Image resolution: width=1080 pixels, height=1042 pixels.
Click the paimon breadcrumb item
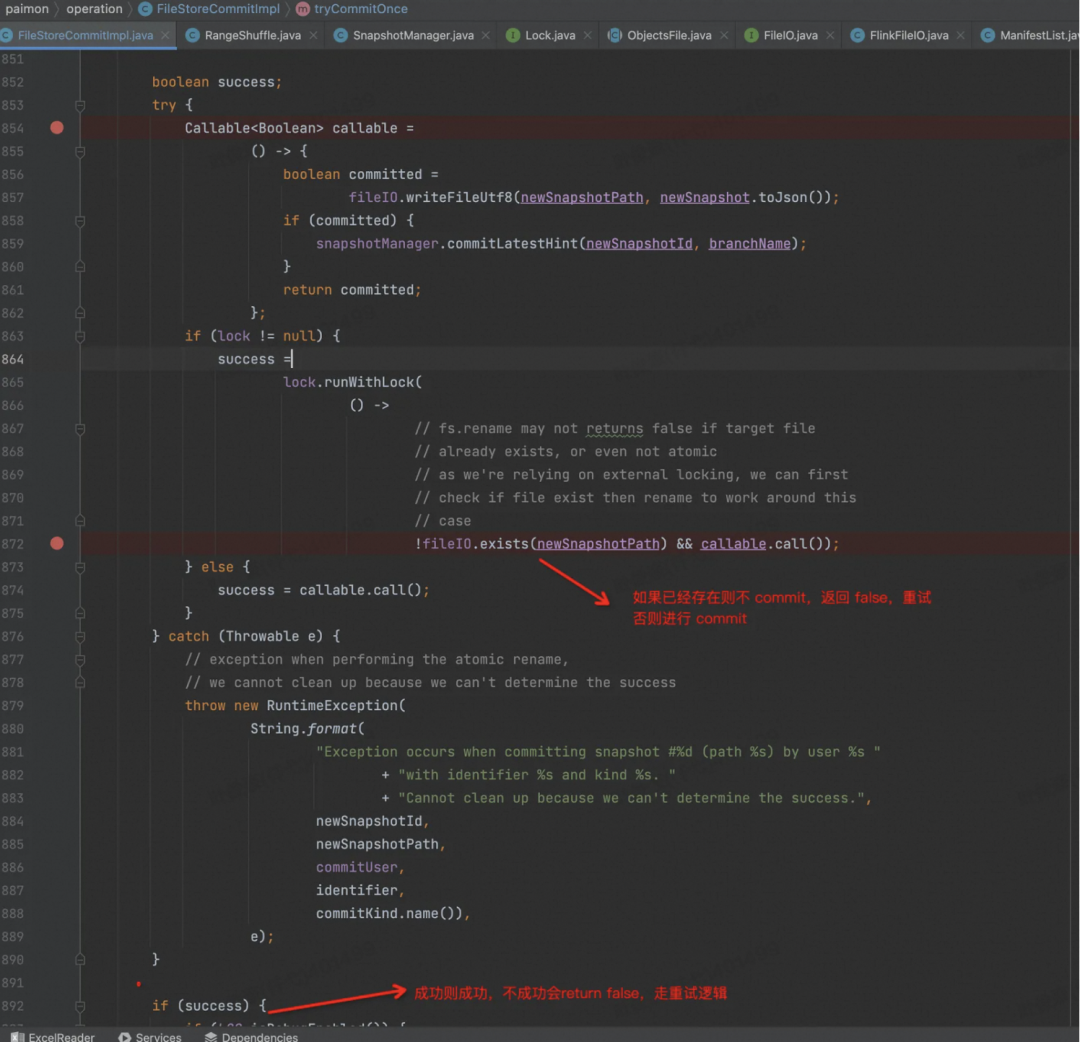[27, 9]
